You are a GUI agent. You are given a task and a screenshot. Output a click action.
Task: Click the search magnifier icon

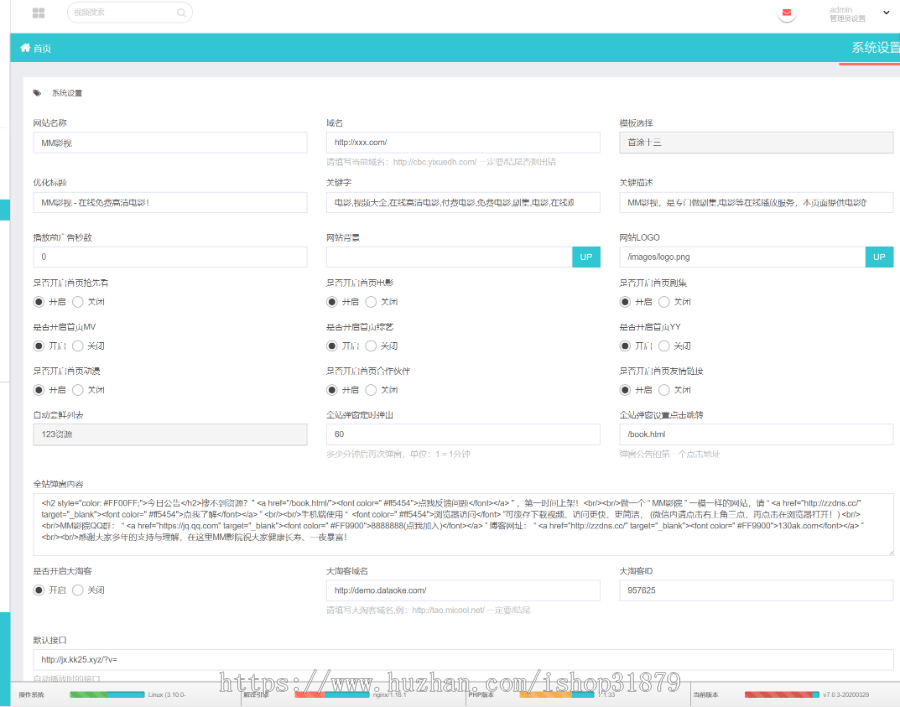[x=181, y=13]
